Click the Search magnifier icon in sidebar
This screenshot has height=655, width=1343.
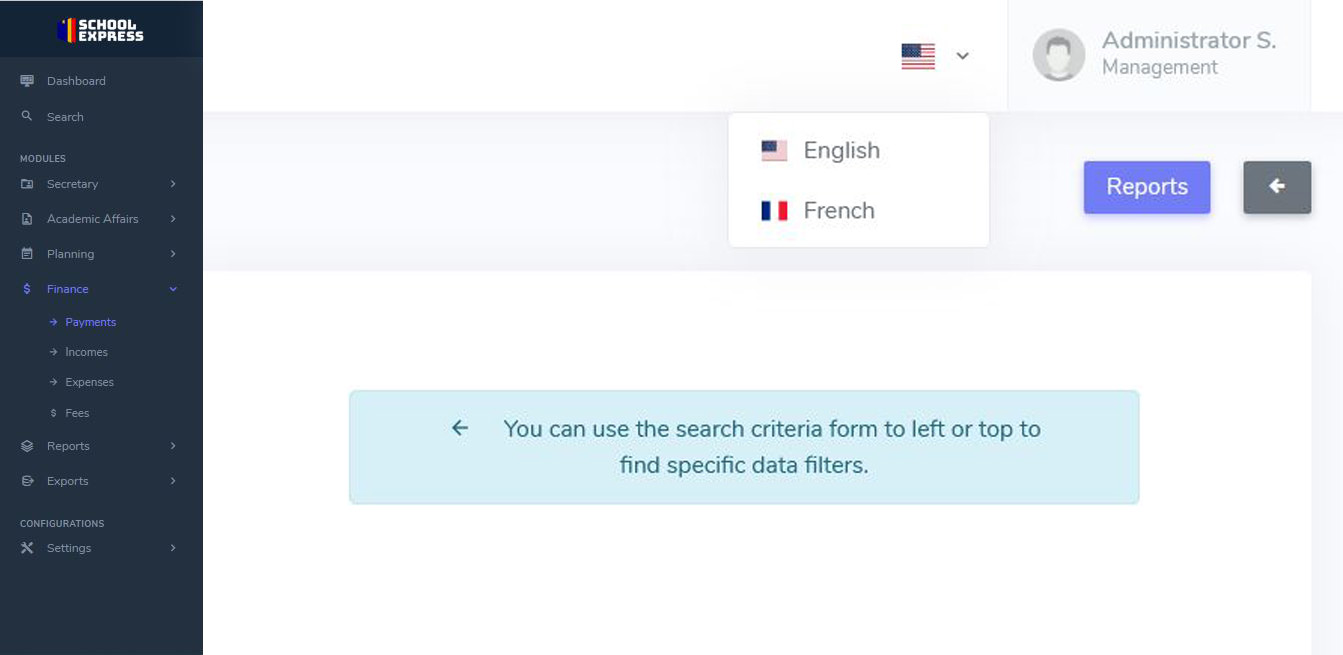pyautogui.click(x=27, y=116)
